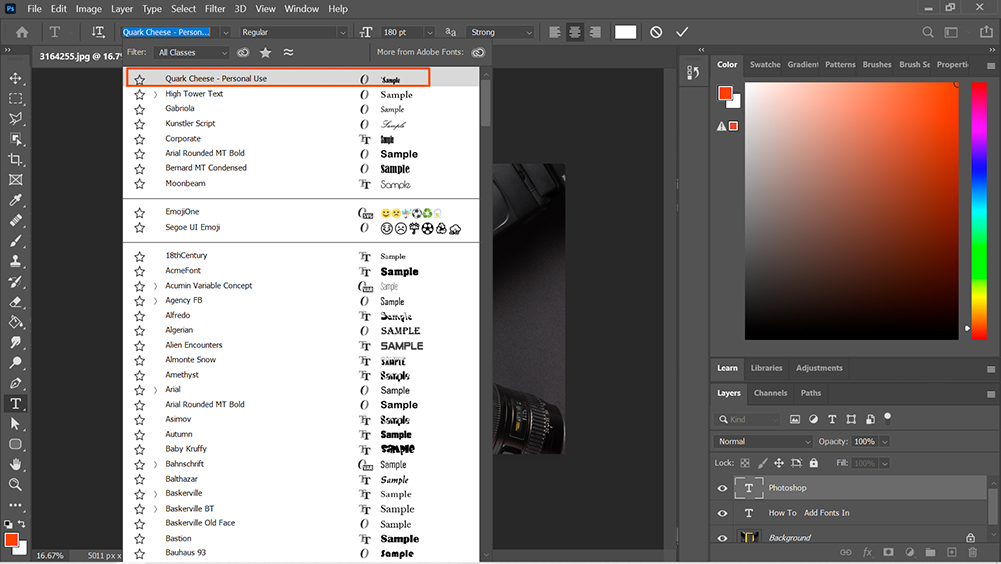This screenshot has width=1001, height=564.
Task: Pick the Zoom tool
Action: [x=15, y=484]
